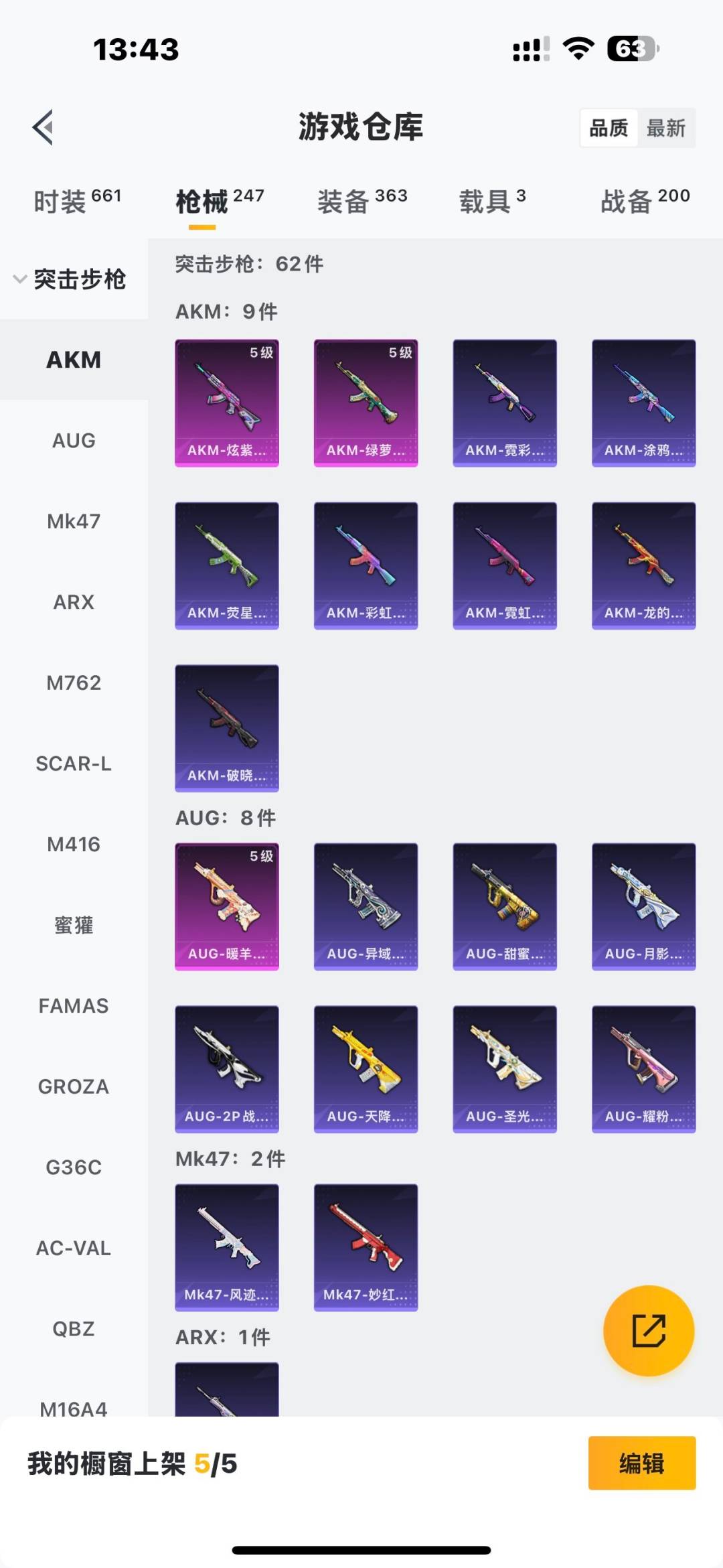Open the 载具 tab

point(492,200)
